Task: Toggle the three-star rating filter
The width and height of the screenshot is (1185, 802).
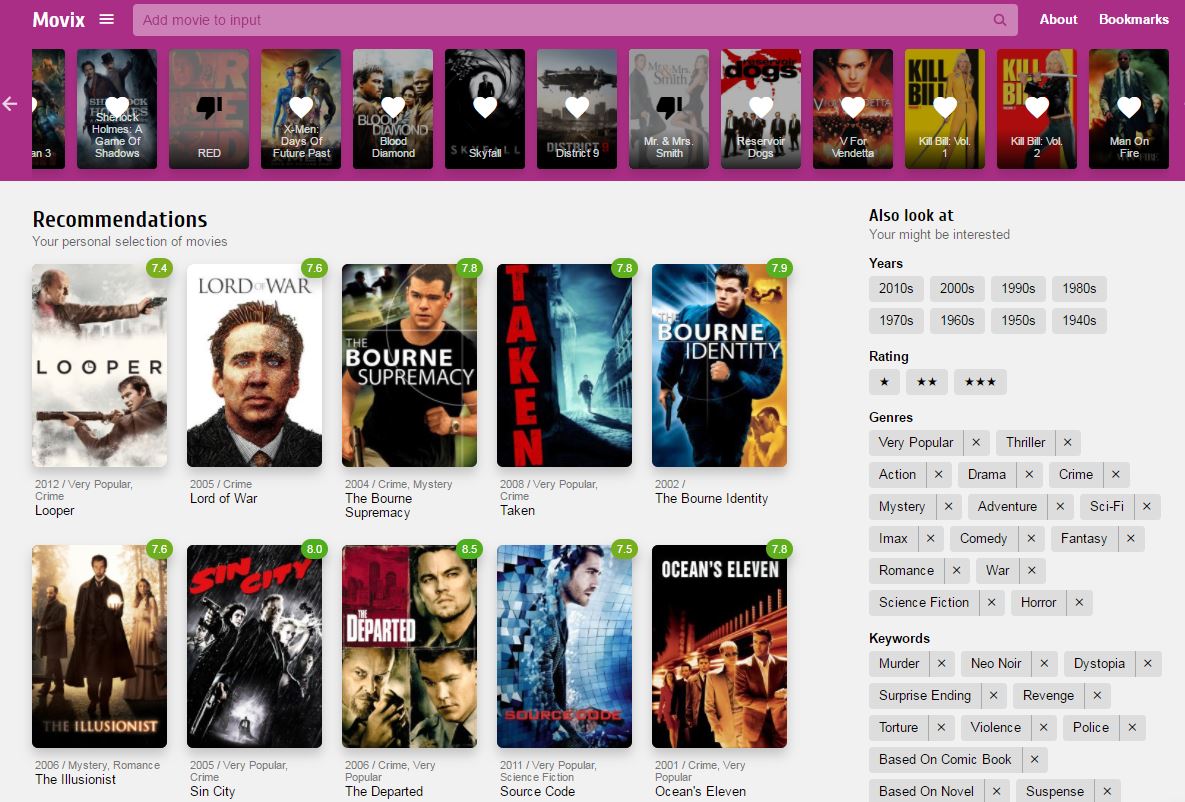Action: coord(980,382)
